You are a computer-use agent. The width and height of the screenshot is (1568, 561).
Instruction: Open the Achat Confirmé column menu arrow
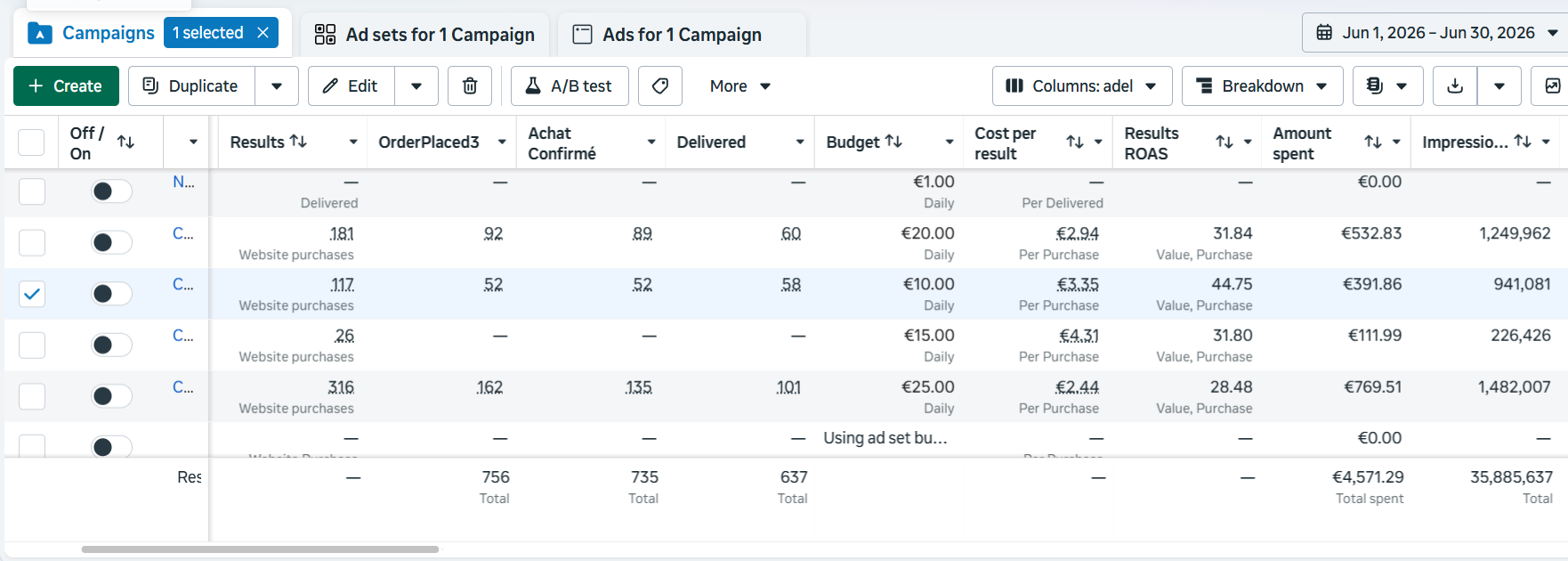point(651,142)
